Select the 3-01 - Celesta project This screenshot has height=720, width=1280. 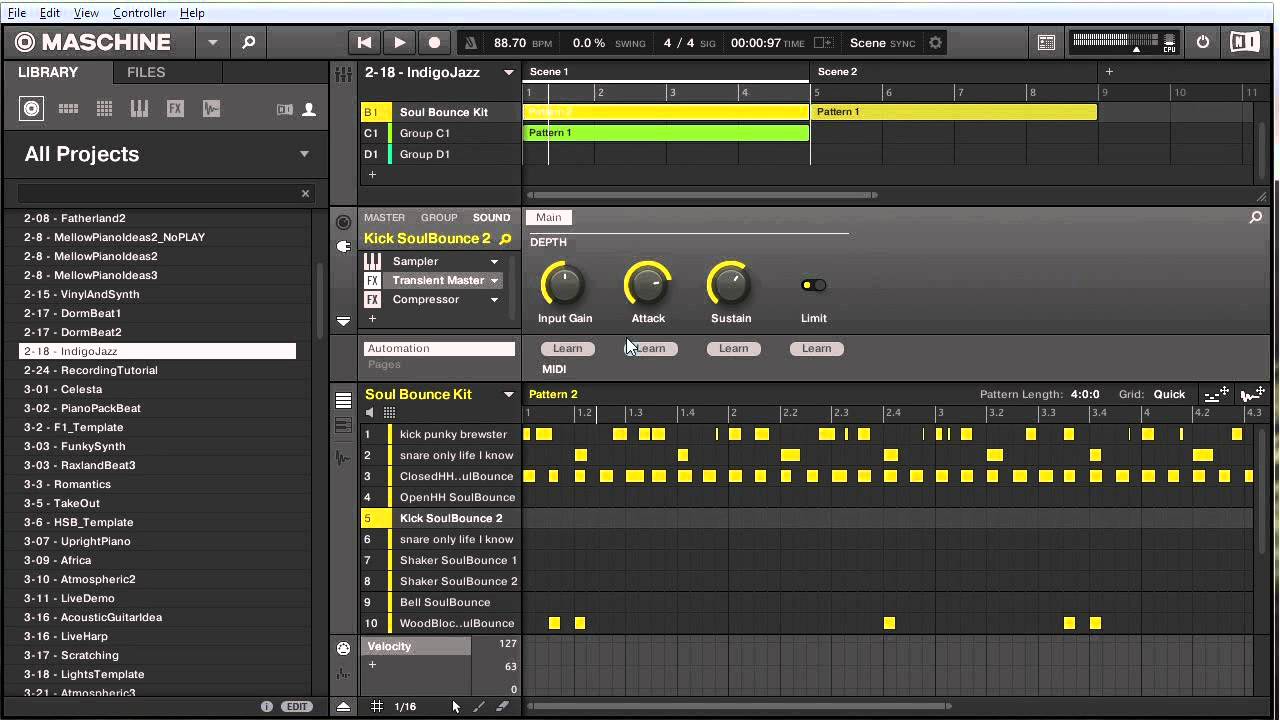coord(157,389)
